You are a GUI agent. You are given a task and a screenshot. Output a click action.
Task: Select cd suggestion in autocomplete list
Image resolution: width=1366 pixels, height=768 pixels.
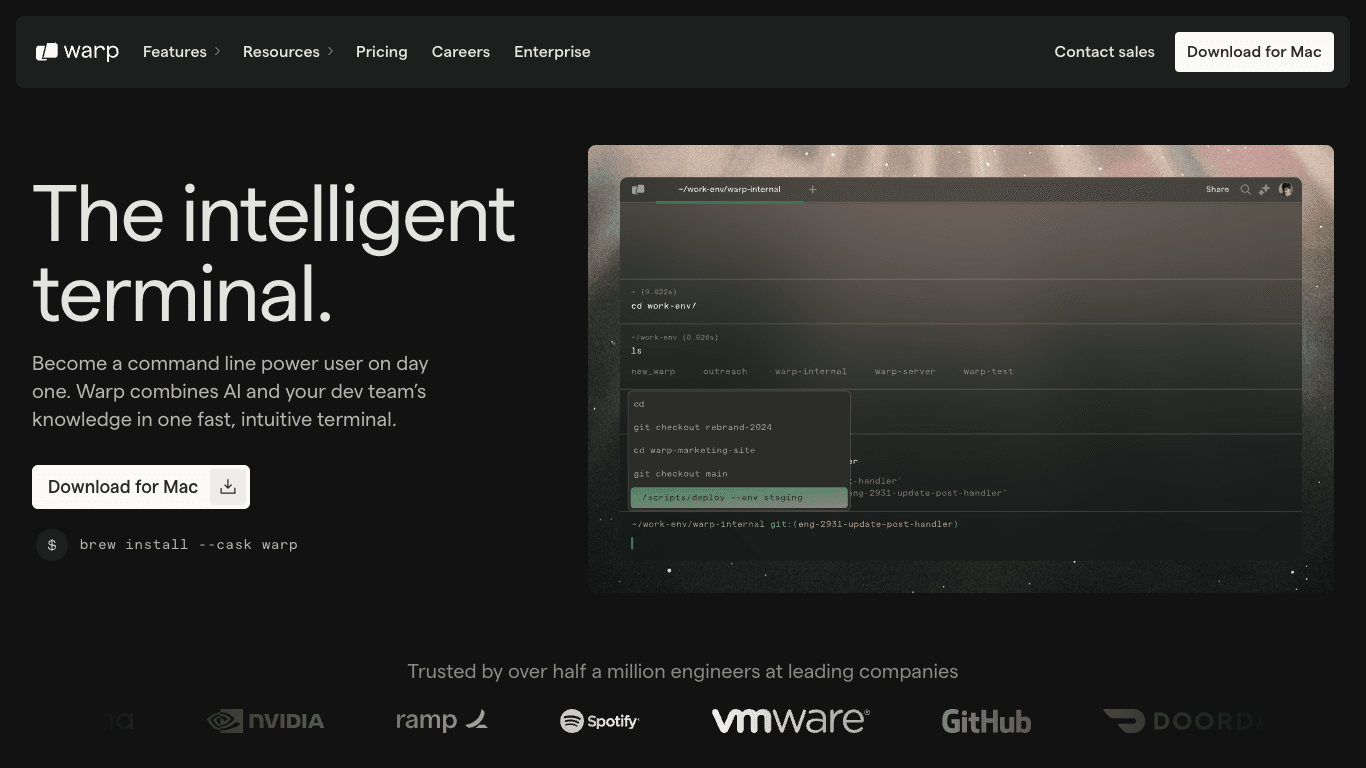tap(739, 404)
